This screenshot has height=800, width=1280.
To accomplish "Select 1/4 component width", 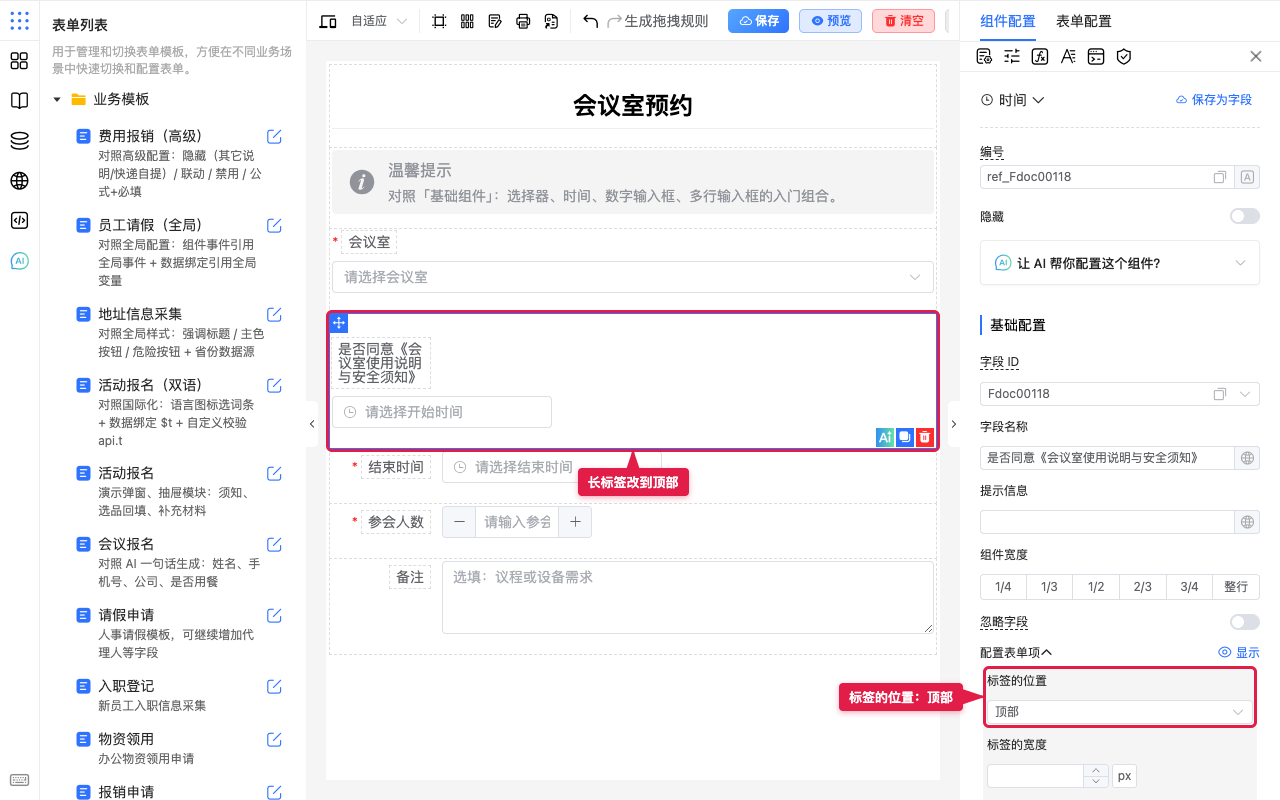I will [1003, 587].
